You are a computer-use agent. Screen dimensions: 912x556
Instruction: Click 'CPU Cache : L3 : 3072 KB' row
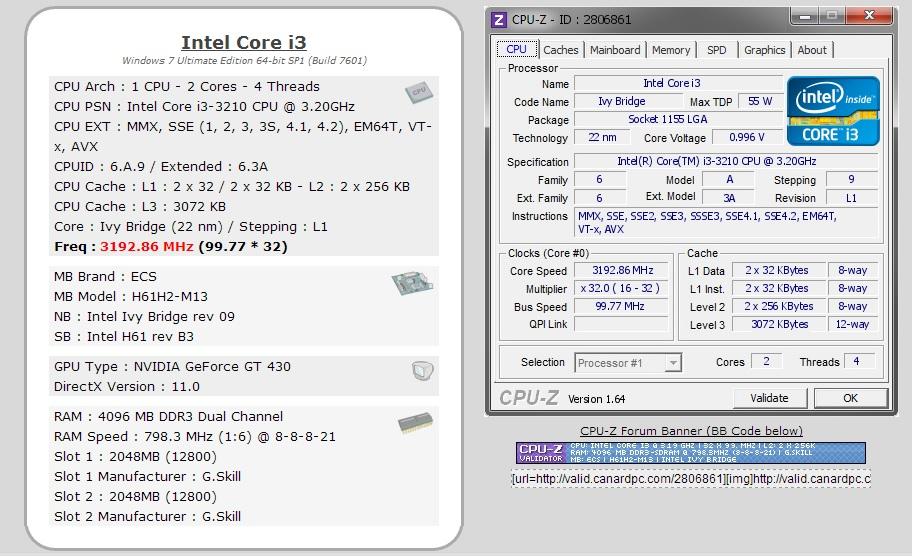click(140, 206)
